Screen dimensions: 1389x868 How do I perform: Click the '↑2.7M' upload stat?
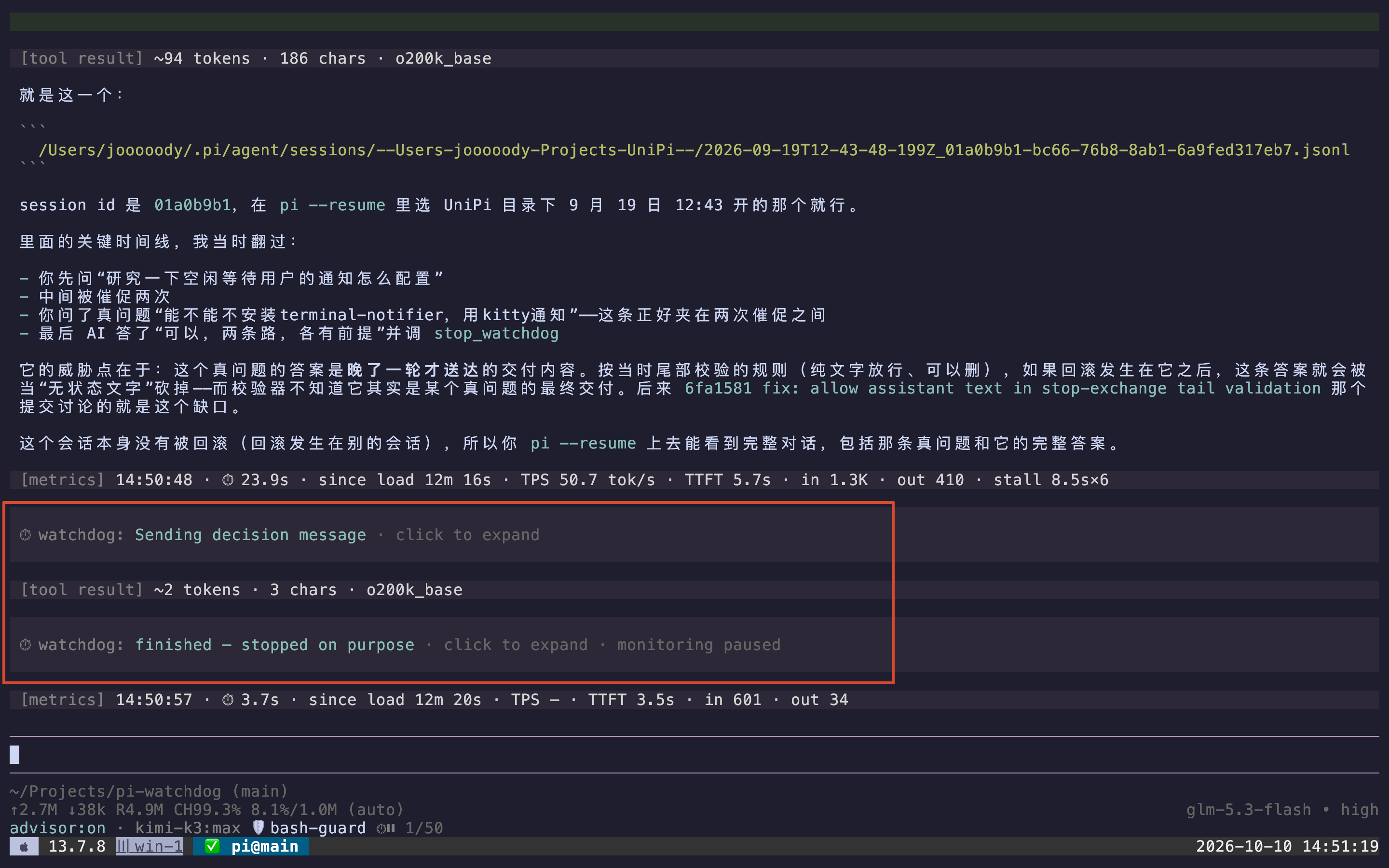pyautogui.click(x=34, y=810)
